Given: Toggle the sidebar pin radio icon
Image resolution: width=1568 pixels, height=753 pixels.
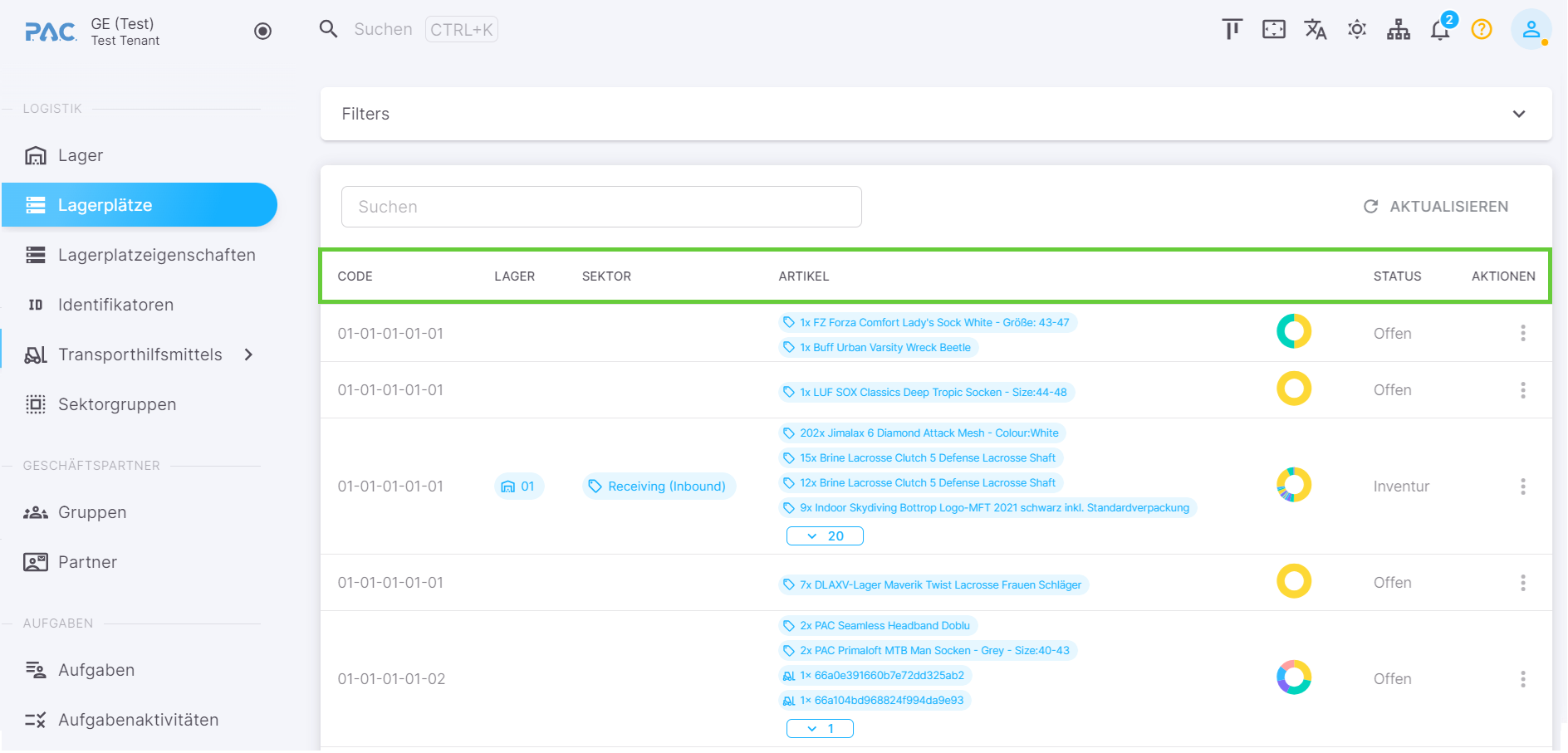Looking at the screenshot, I should point(262,32).
